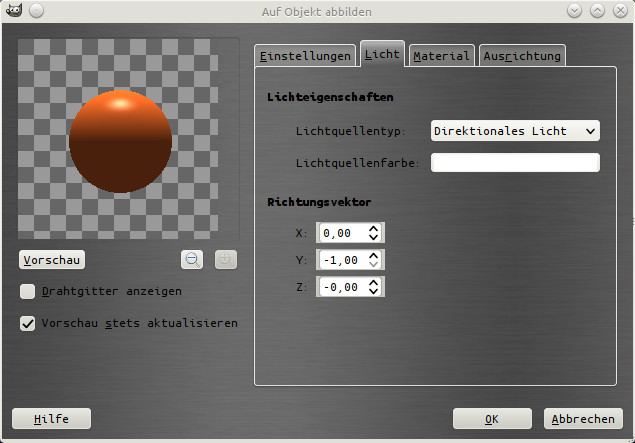This screenshot has width=635, height=443.
Task: Increase the Z direction value with up arrow
Action: coord(373,282)
